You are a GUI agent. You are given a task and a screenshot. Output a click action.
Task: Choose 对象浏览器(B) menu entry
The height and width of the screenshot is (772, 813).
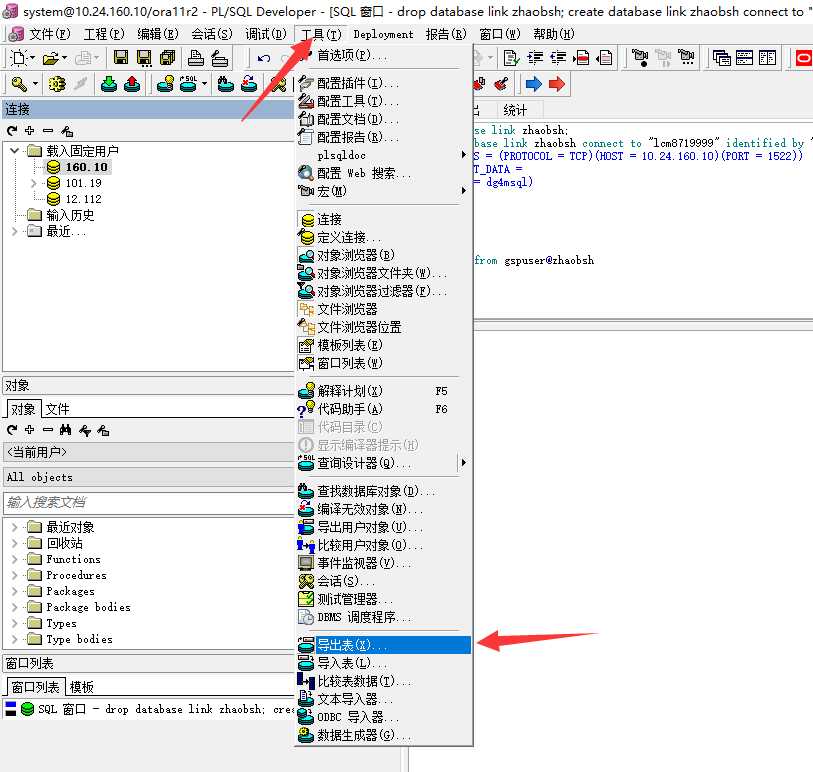point(384,255)
